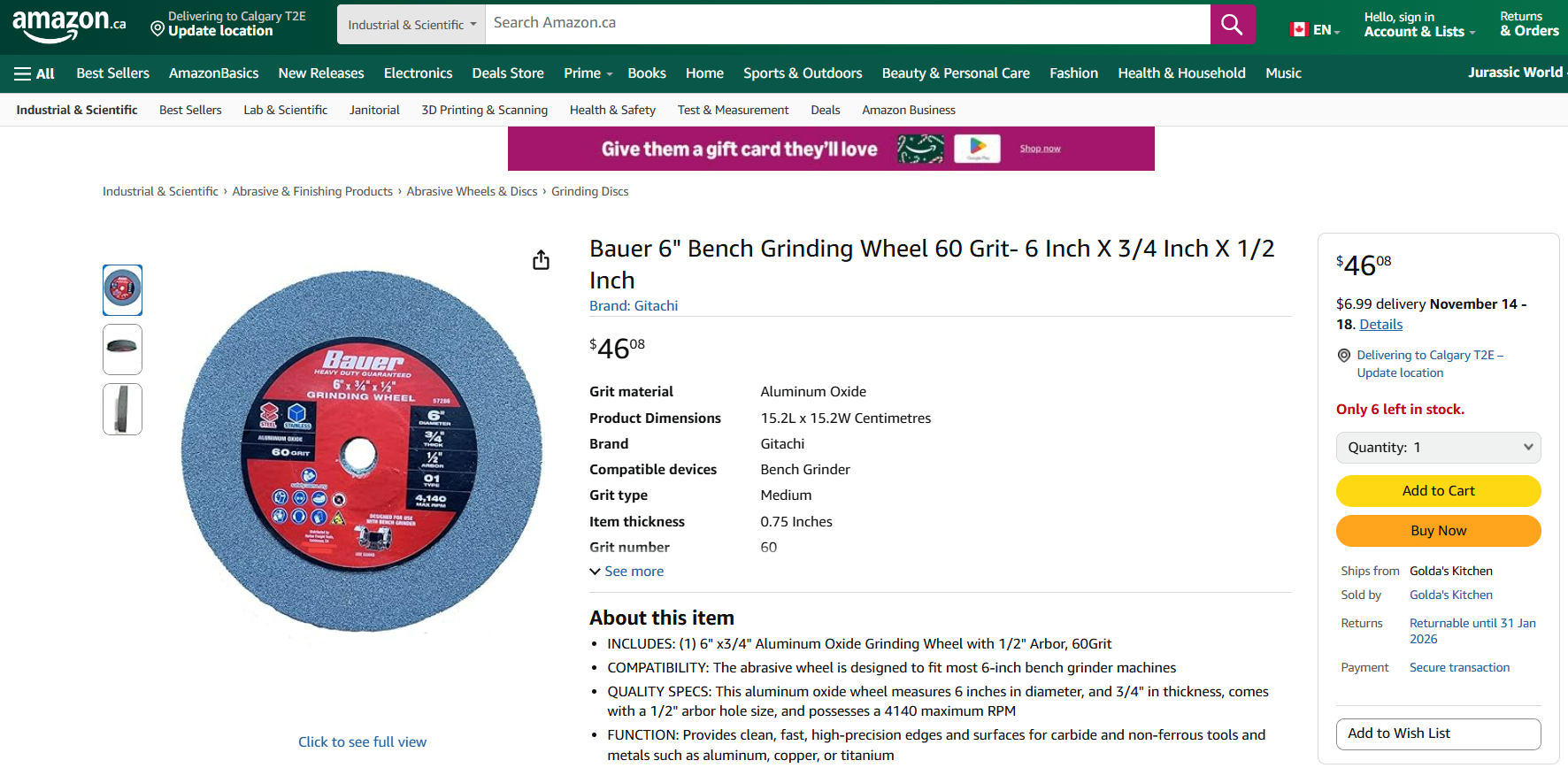Open Home nav item

[x=704, y=73]
